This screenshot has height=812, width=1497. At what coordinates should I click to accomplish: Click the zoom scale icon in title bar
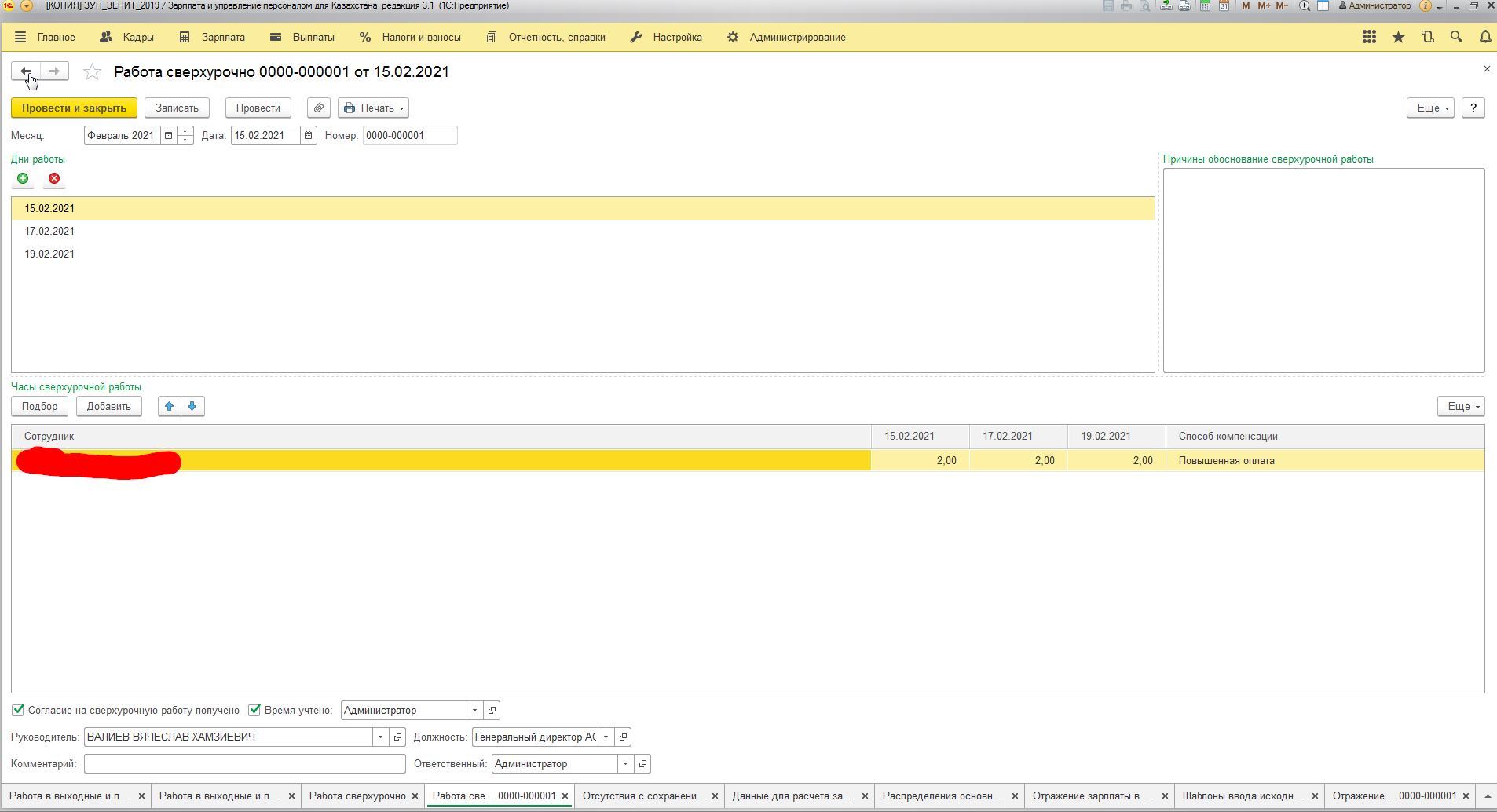1305,5
